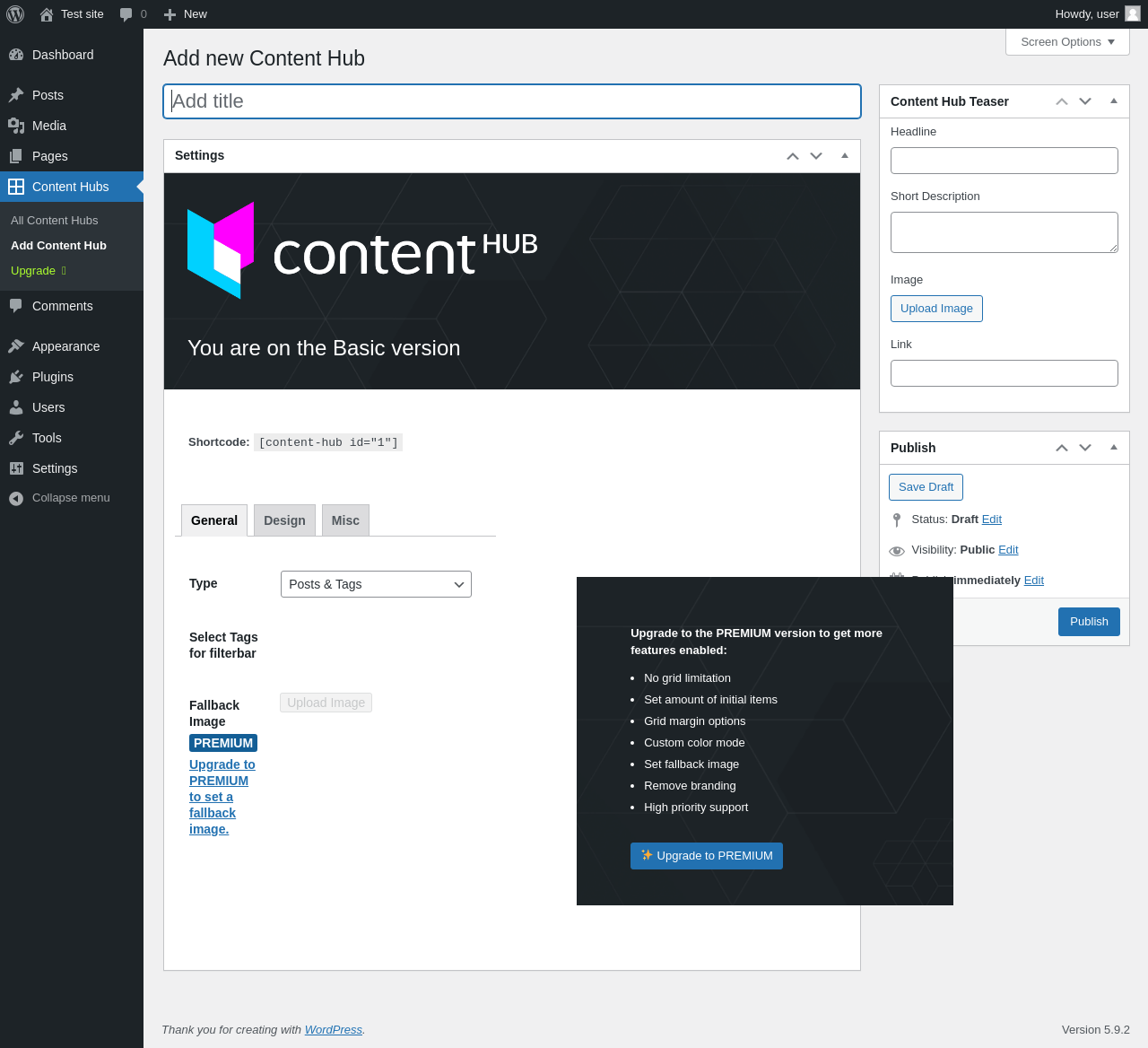Move Settings panel down
Screen dimensions: 1148x1048
816,156
